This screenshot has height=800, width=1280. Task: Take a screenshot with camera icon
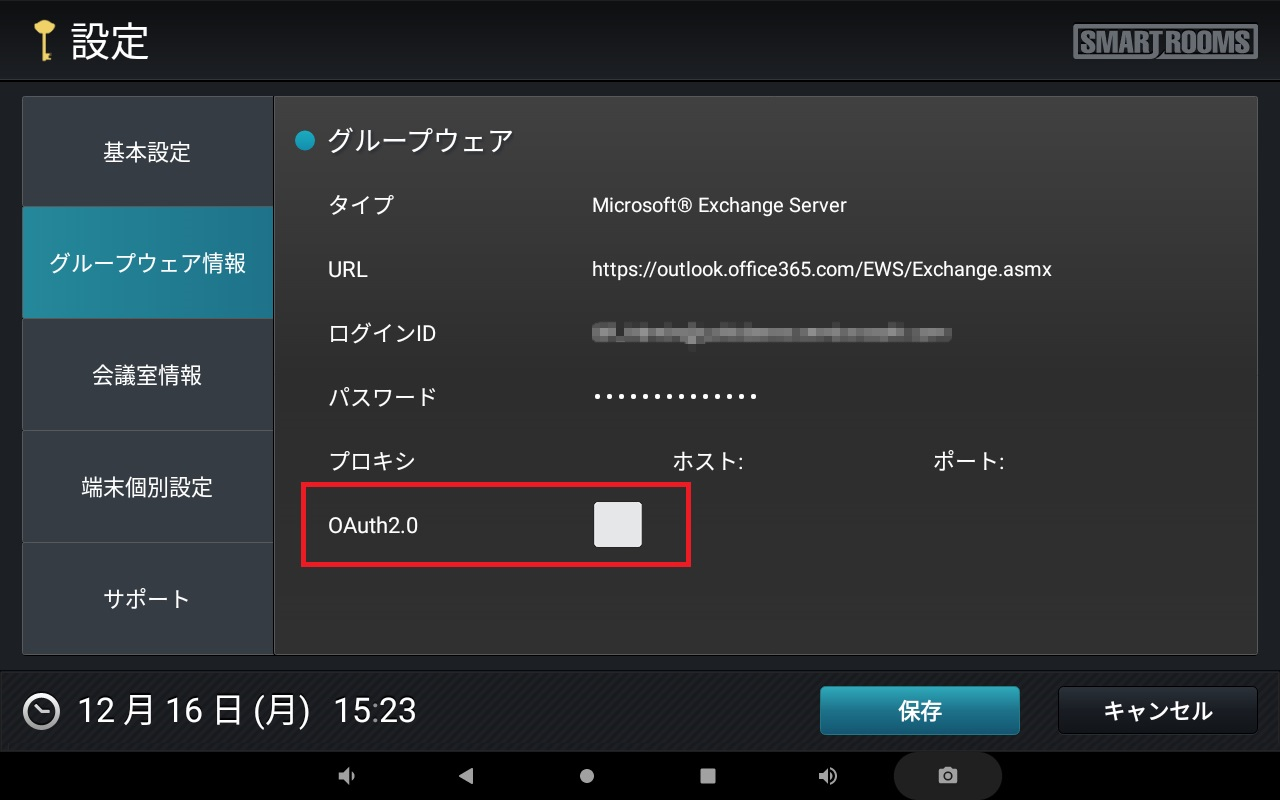[947, 776]
